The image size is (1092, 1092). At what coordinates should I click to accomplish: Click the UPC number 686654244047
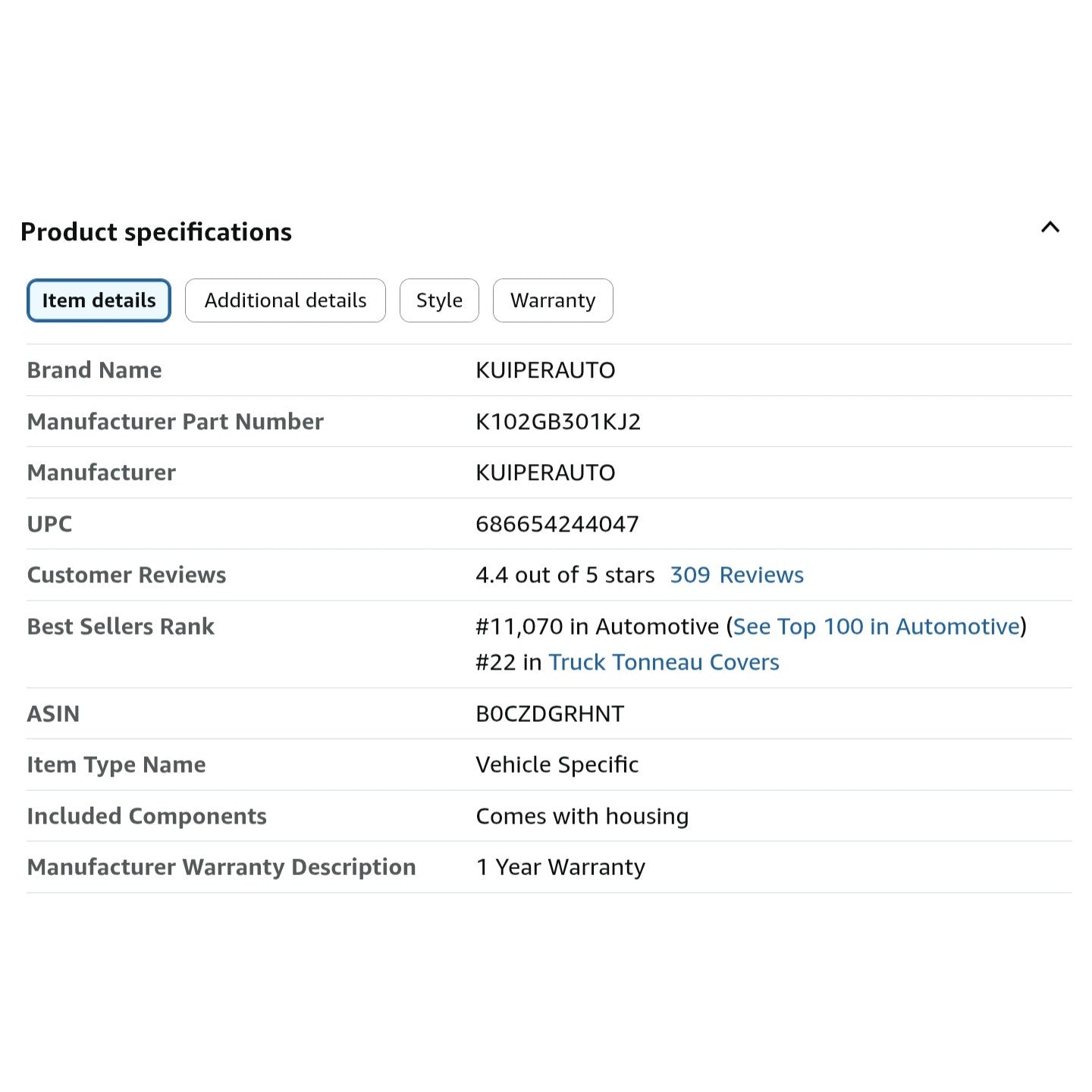coord(557,524)
